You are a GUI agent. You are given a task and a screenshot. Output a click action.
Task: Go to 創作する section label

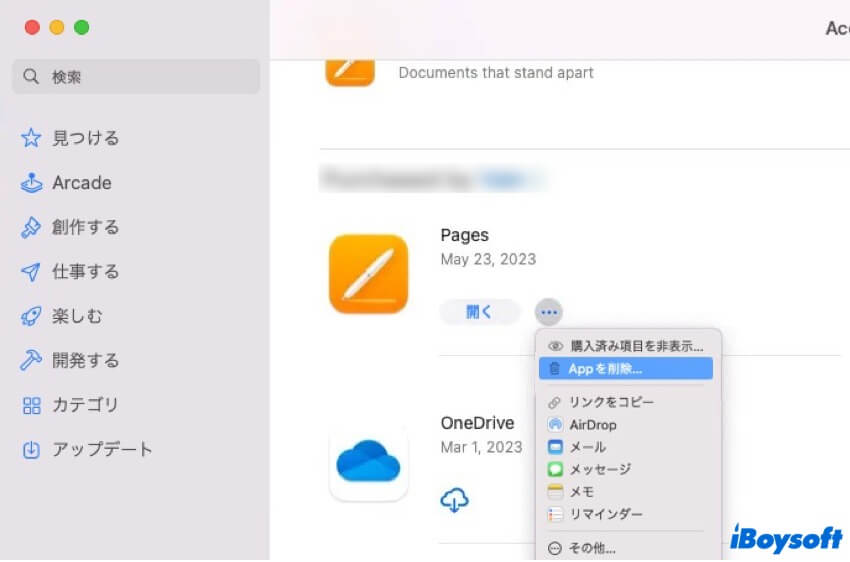coord(86,227)
